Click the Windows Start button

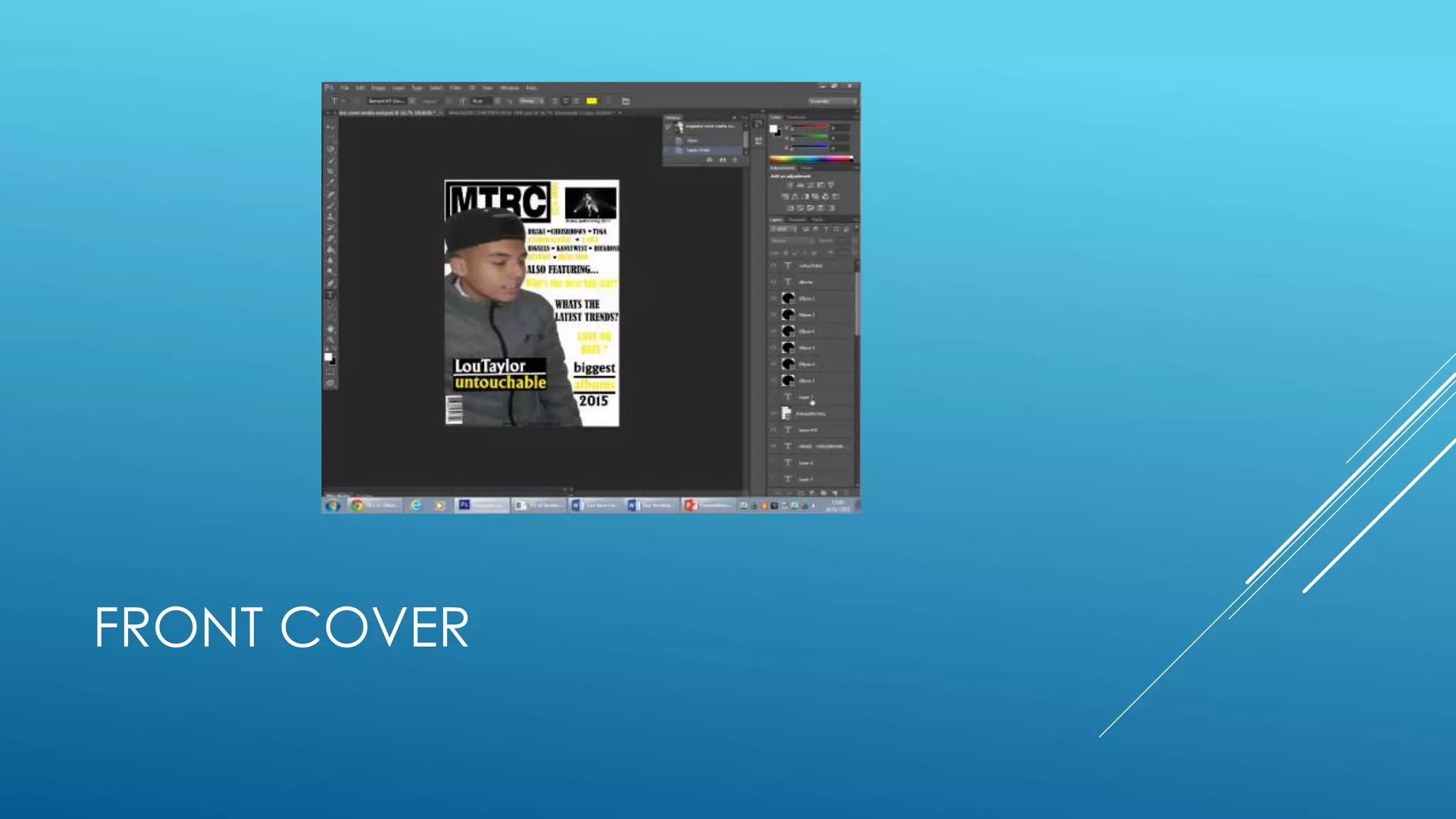[x=332, y=505]
